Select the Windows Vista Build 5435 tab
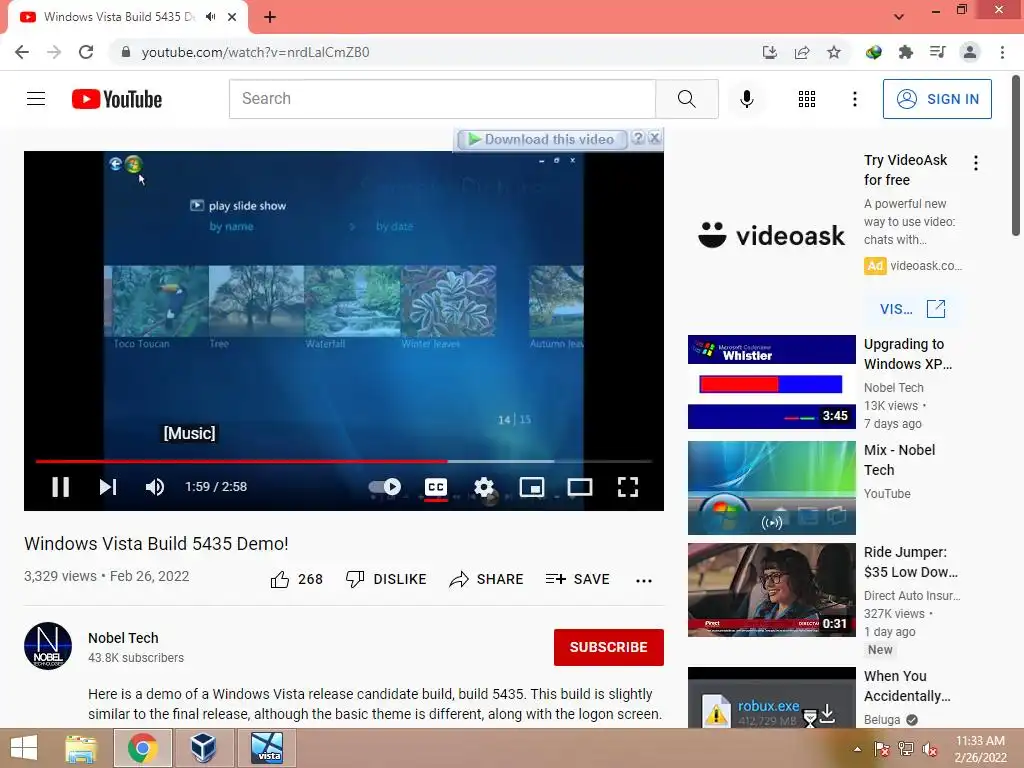 pos(127,17)
